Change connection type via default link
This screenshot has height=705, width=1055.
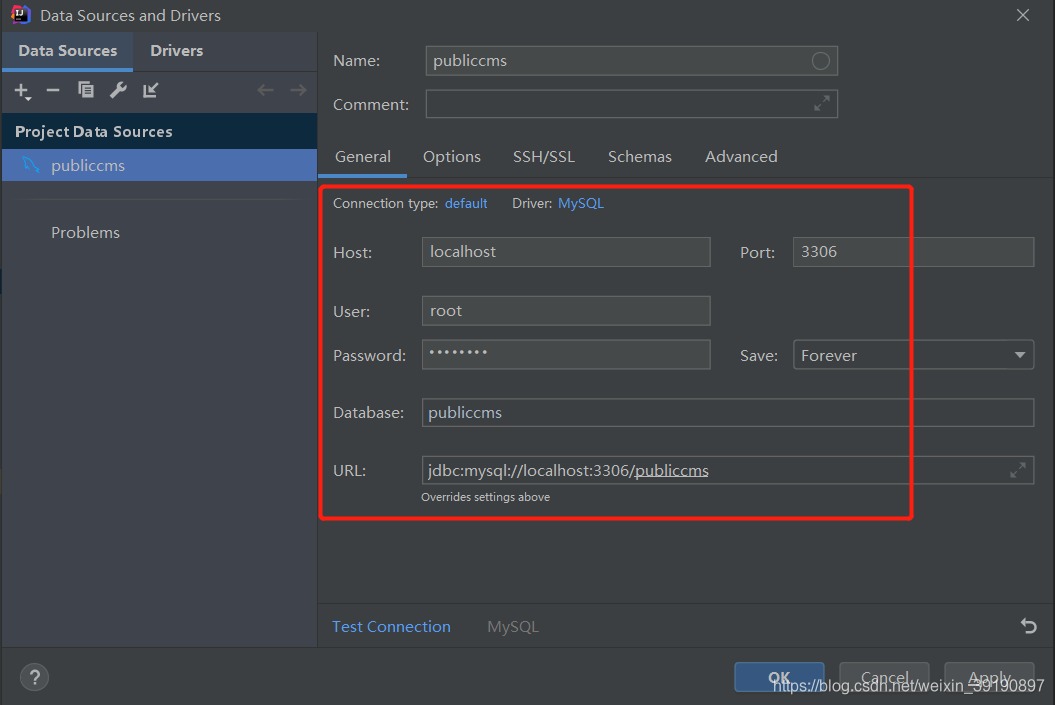[x=466, y=203]
